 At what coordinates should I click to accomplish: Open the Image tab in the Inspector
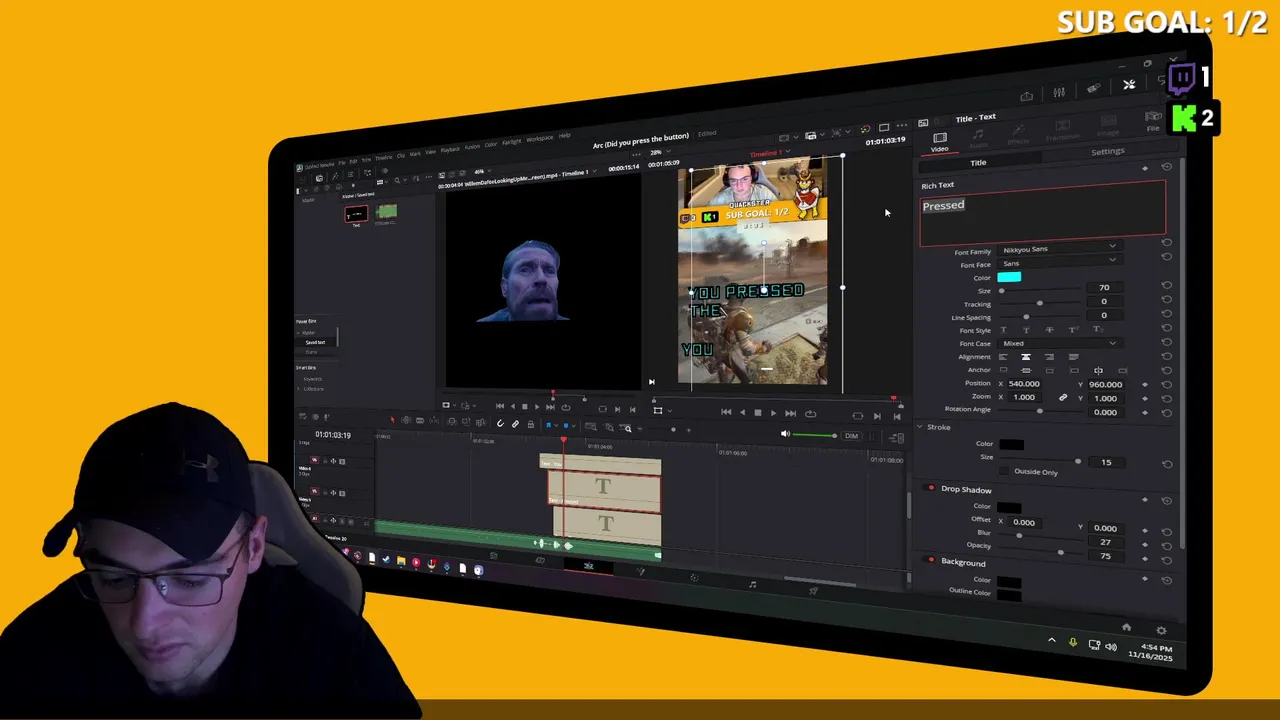tap(1107, 127)
